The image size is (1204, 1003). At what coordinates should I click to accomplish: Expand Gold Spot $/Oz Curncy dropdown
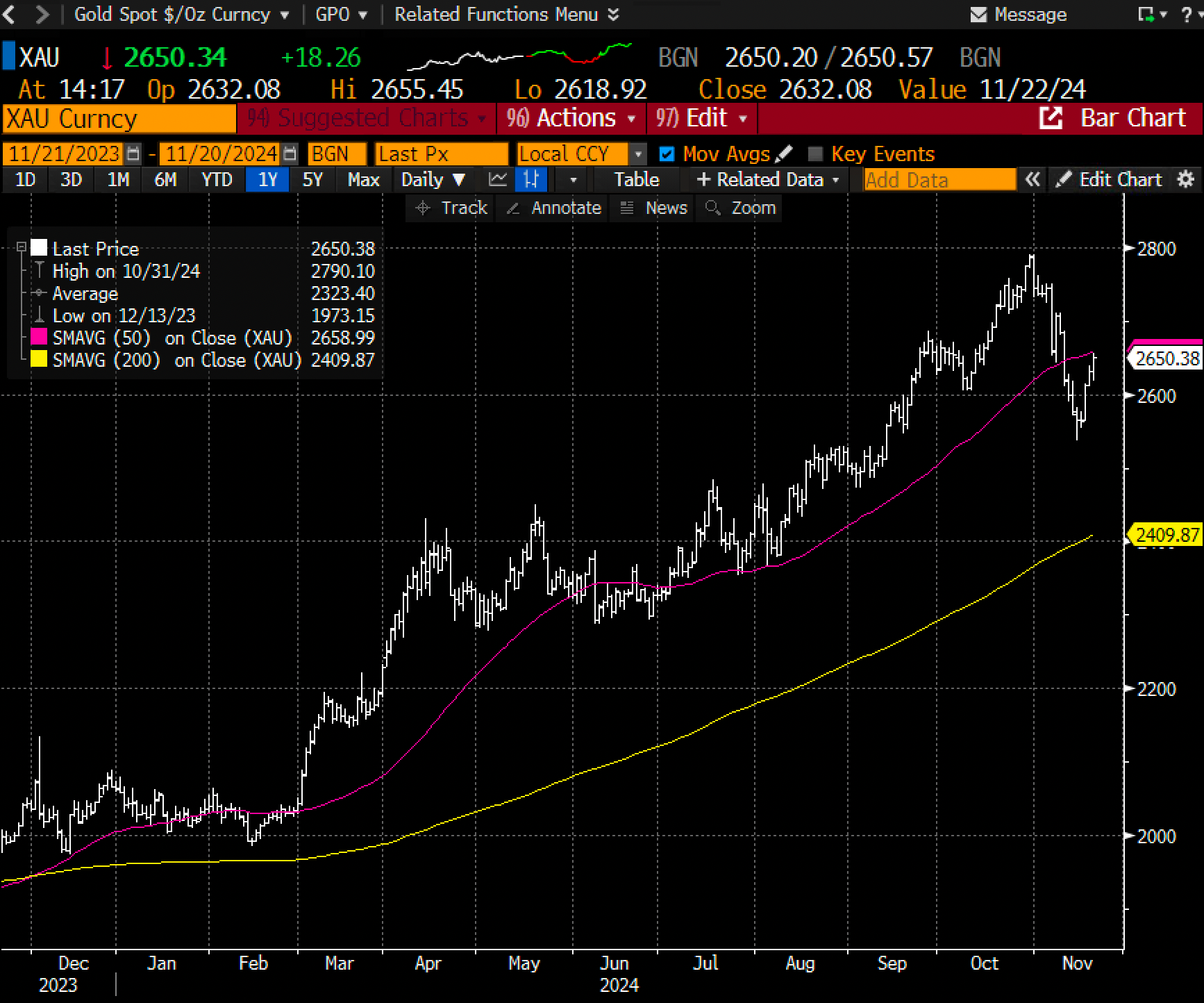click(x=181, y=15)
